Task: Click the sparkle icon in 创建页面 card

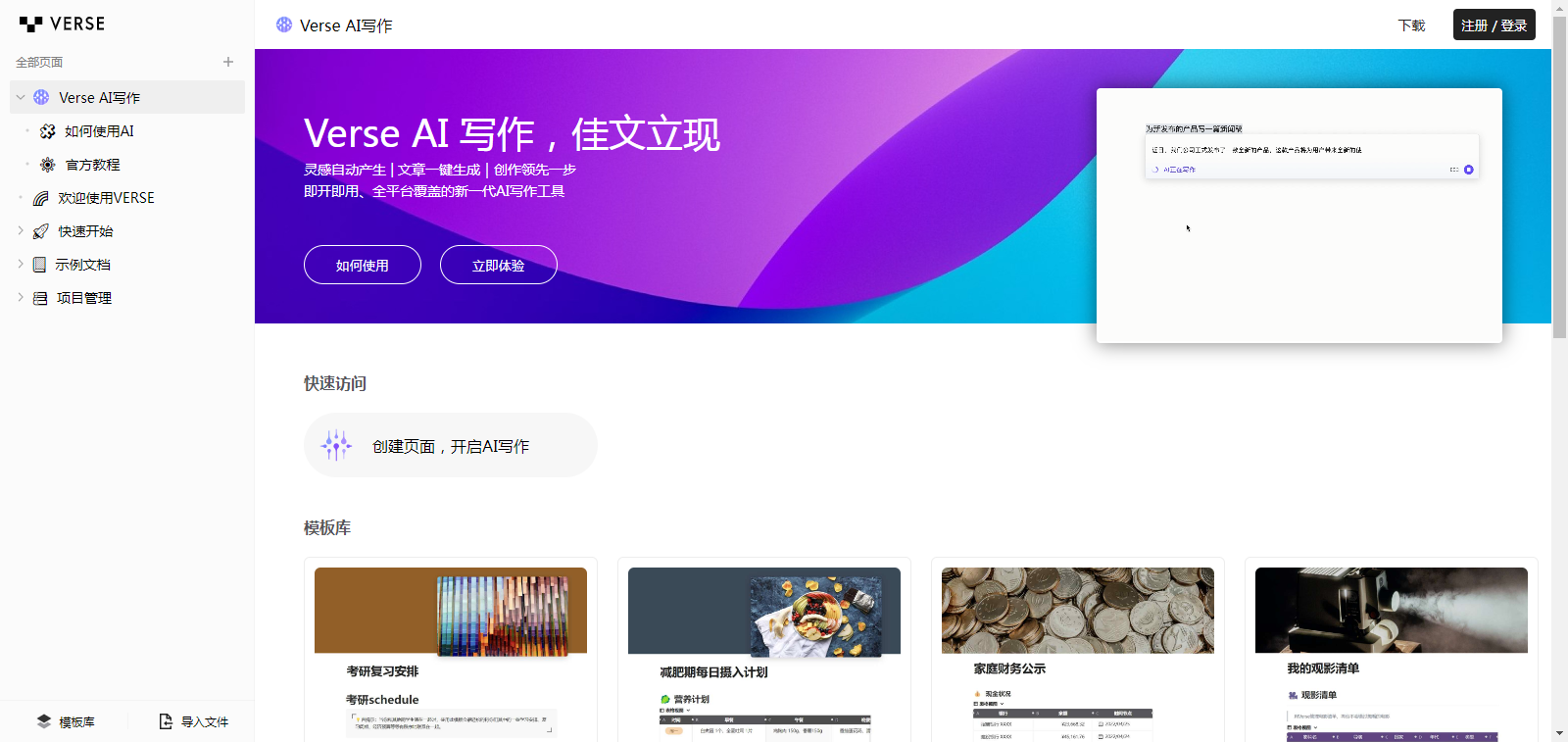Action: pyautogui.click(x=336, y=445)
